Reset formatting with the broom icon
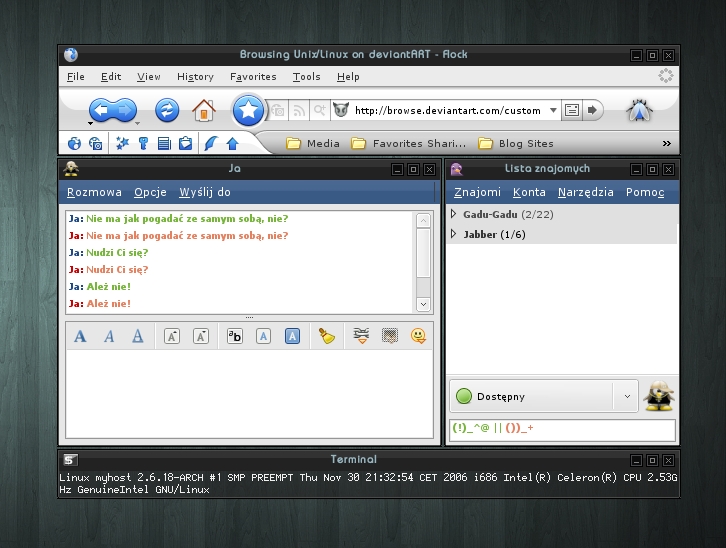 (326, 336)
